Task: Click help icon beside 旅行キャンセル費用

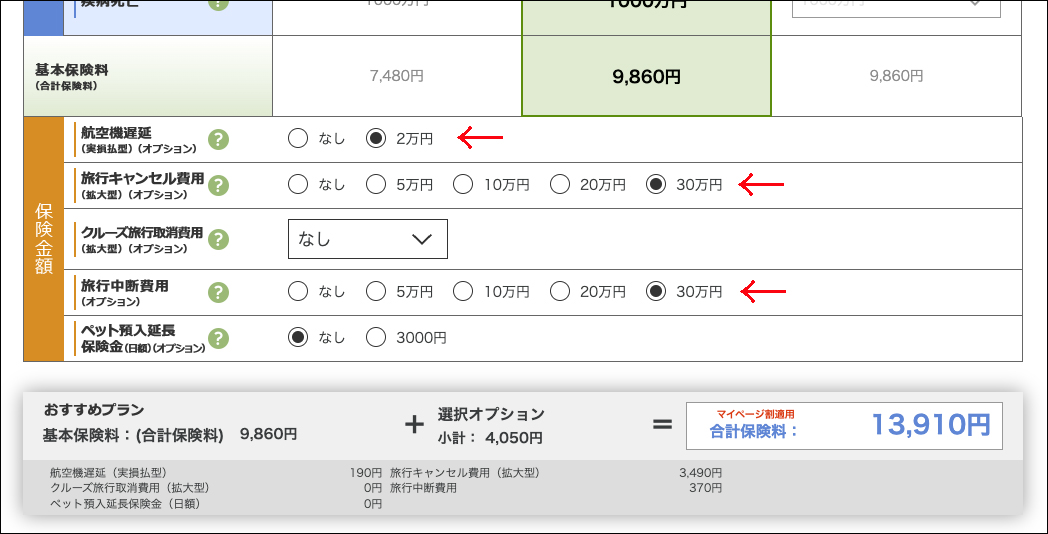Action: pyautogui.click(x=218, y=185)
